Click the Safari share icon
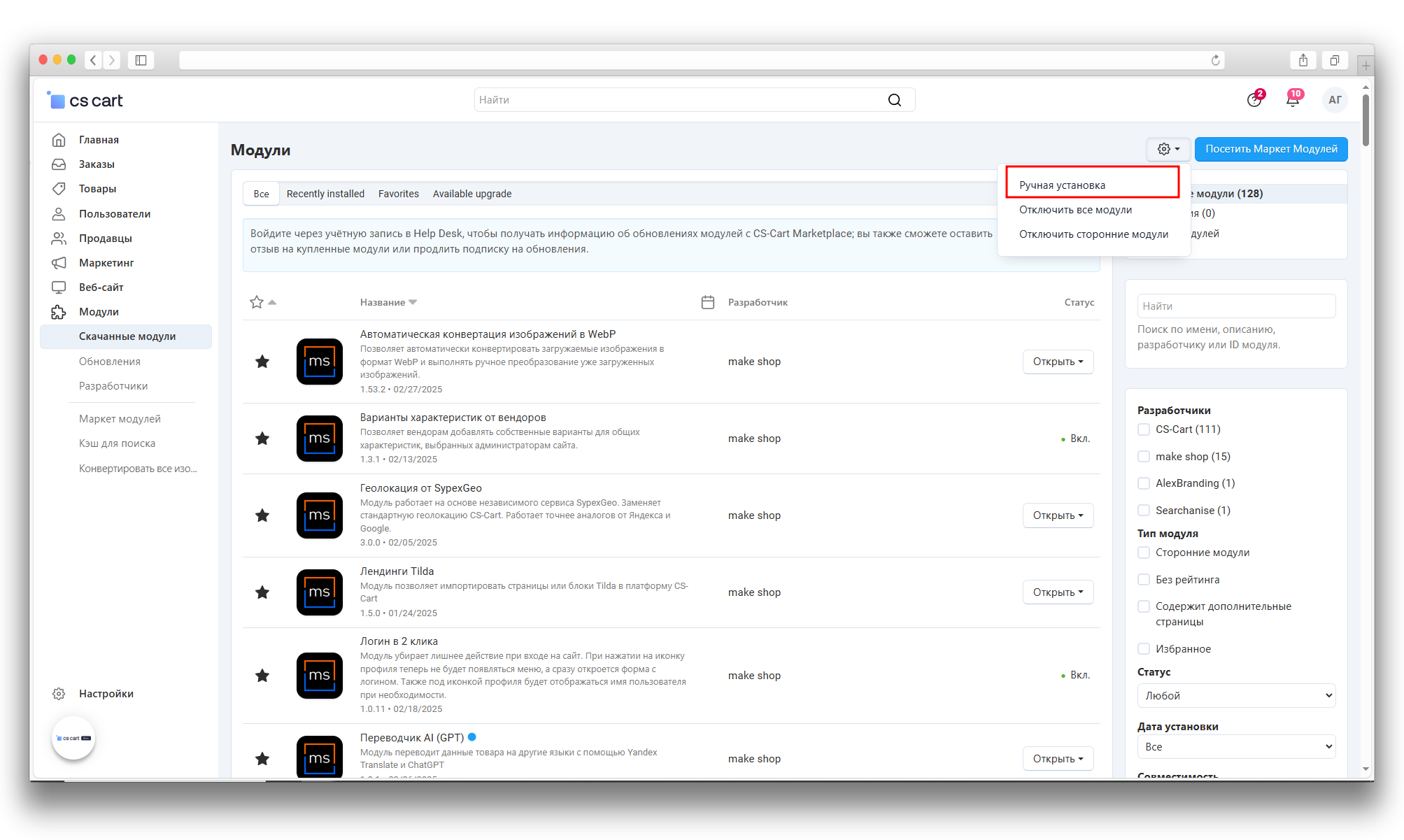 pos(1303,60)
